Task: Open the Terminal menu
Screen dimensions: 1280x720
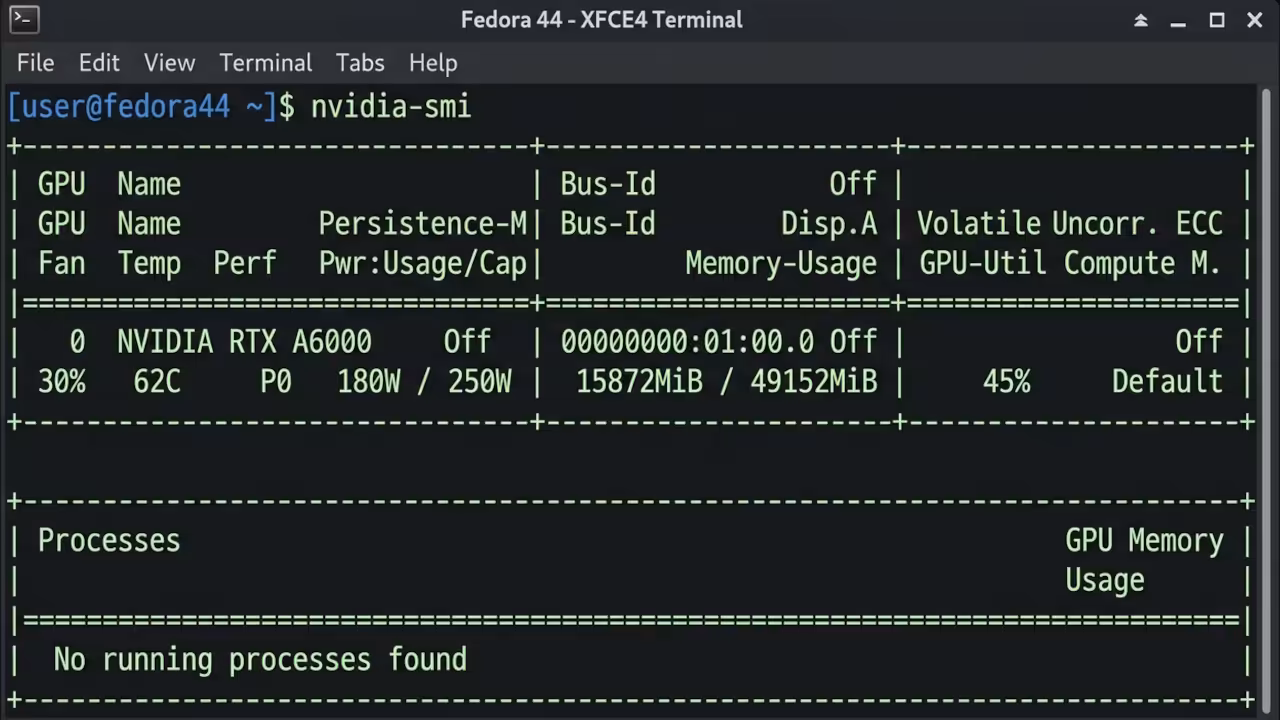Action: [266, 63]
